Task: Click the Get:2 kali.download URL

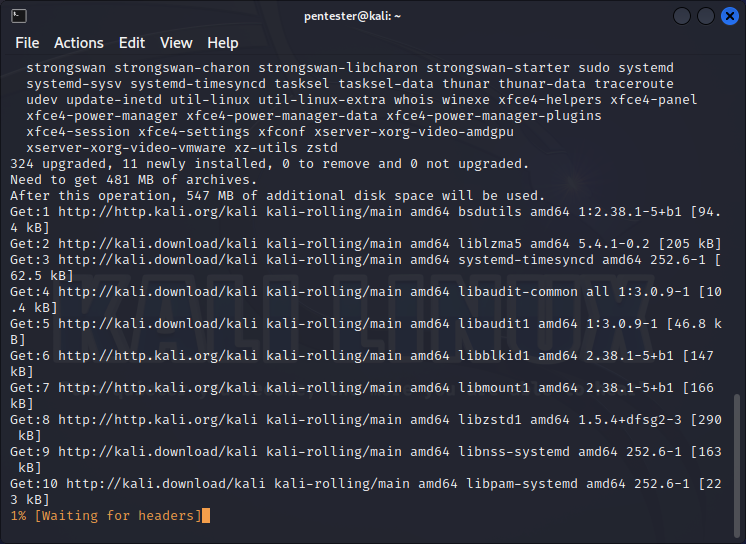Action: click(x=157, y=244)
